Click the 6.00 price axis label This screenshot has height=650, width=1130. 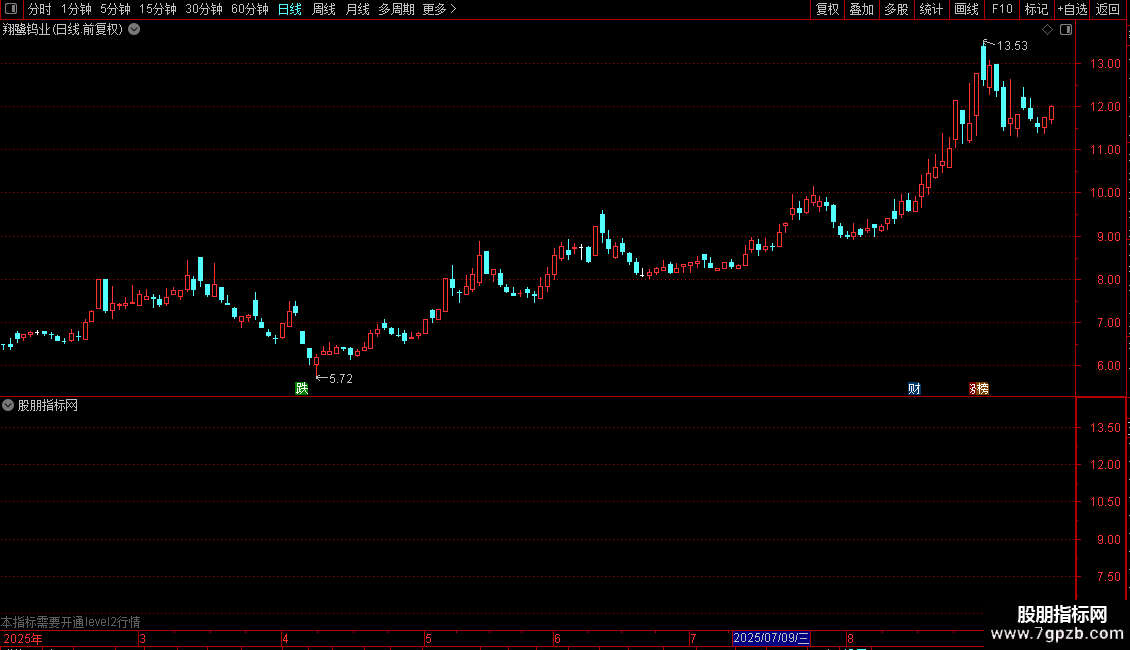pos(1108,366)
